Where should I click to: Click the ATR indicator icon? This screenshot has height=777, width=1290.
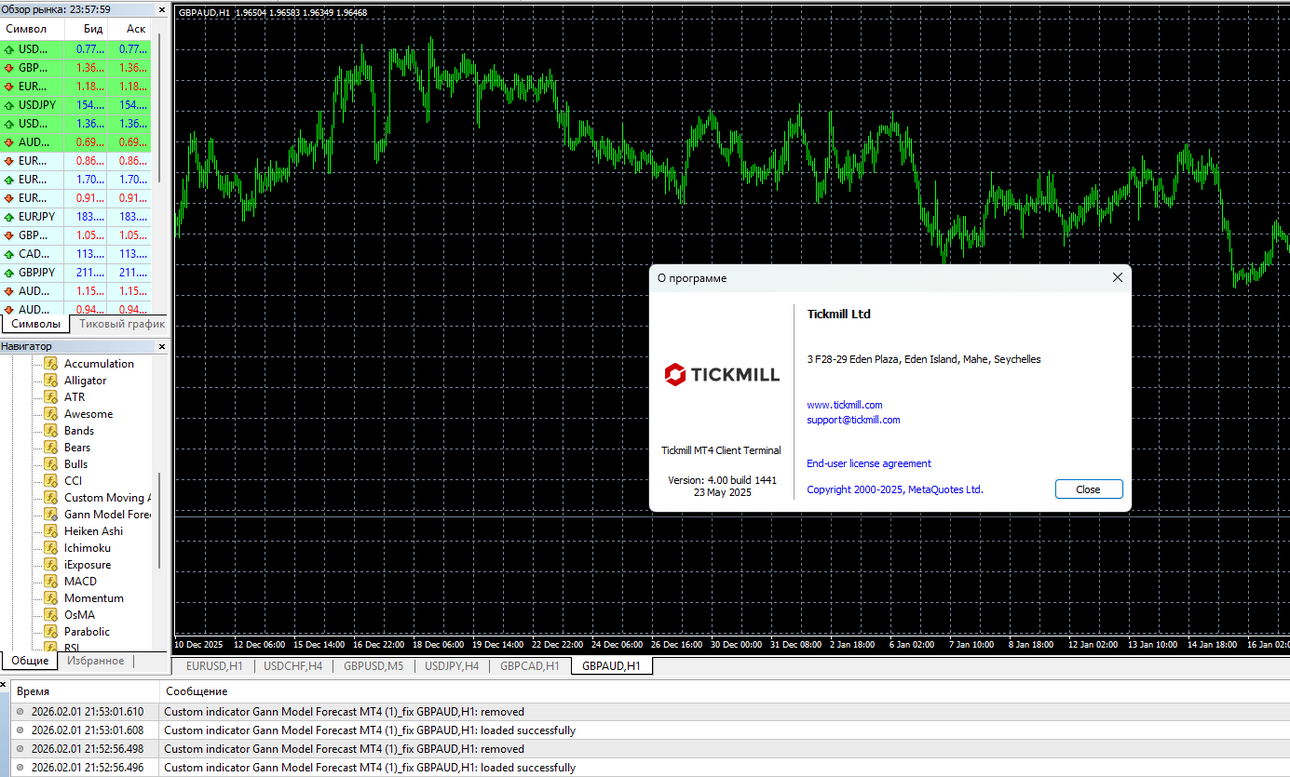(x=51, y=397)
